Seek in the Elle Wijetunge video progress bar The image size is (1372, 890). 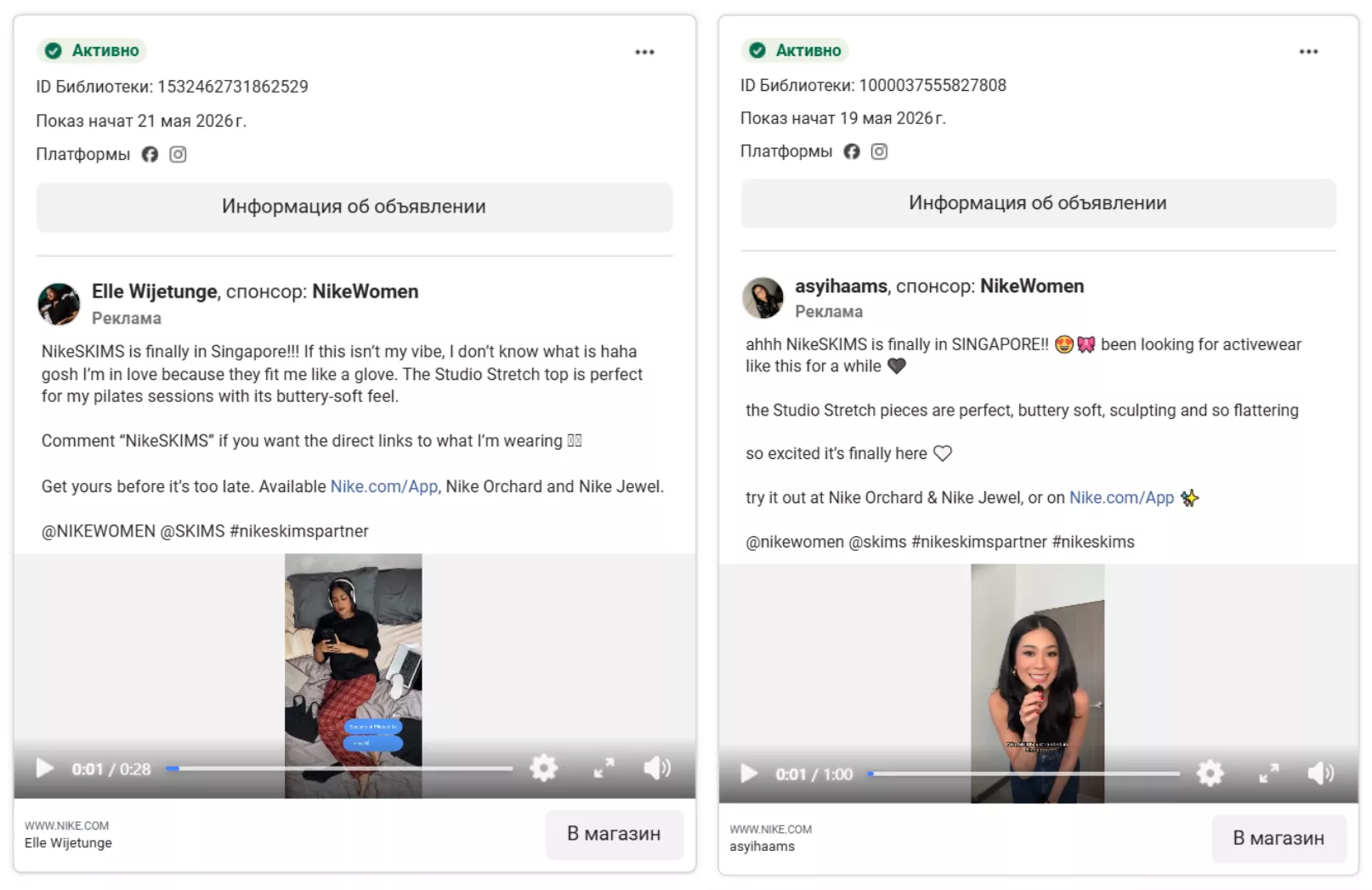[x=339, y=768]
